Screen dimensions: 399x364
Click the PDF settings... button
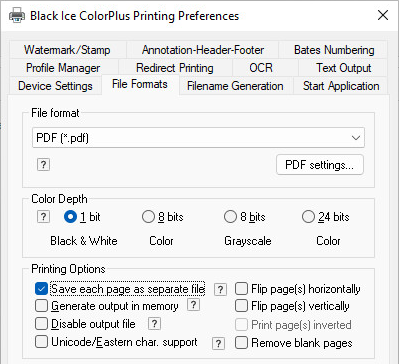click(x=320, y=165)
